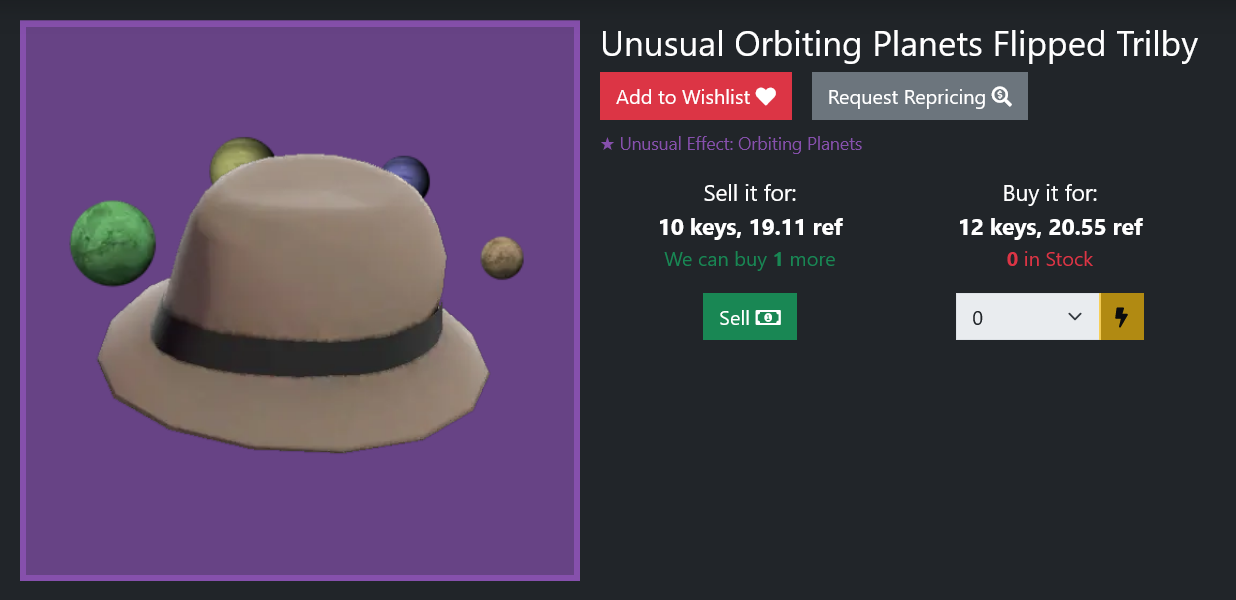Click the item title heading
Viewport: 1236px width, 600px height.
899,44
